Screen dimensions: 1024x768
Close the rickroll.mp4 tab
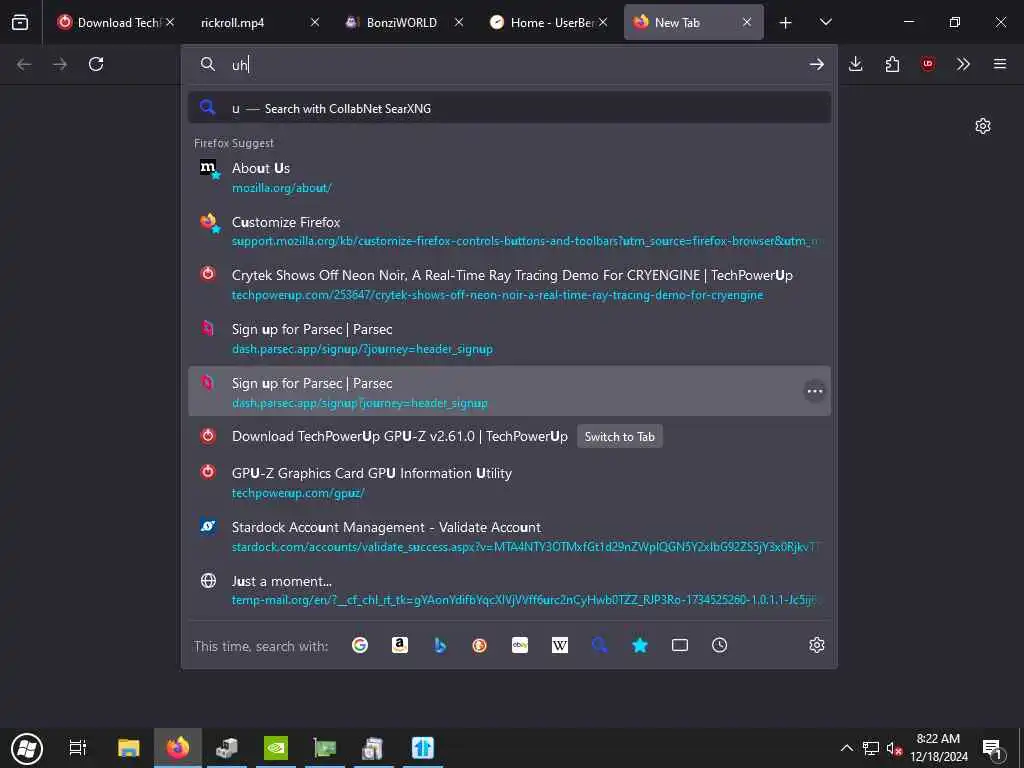[x=315, y=22]
